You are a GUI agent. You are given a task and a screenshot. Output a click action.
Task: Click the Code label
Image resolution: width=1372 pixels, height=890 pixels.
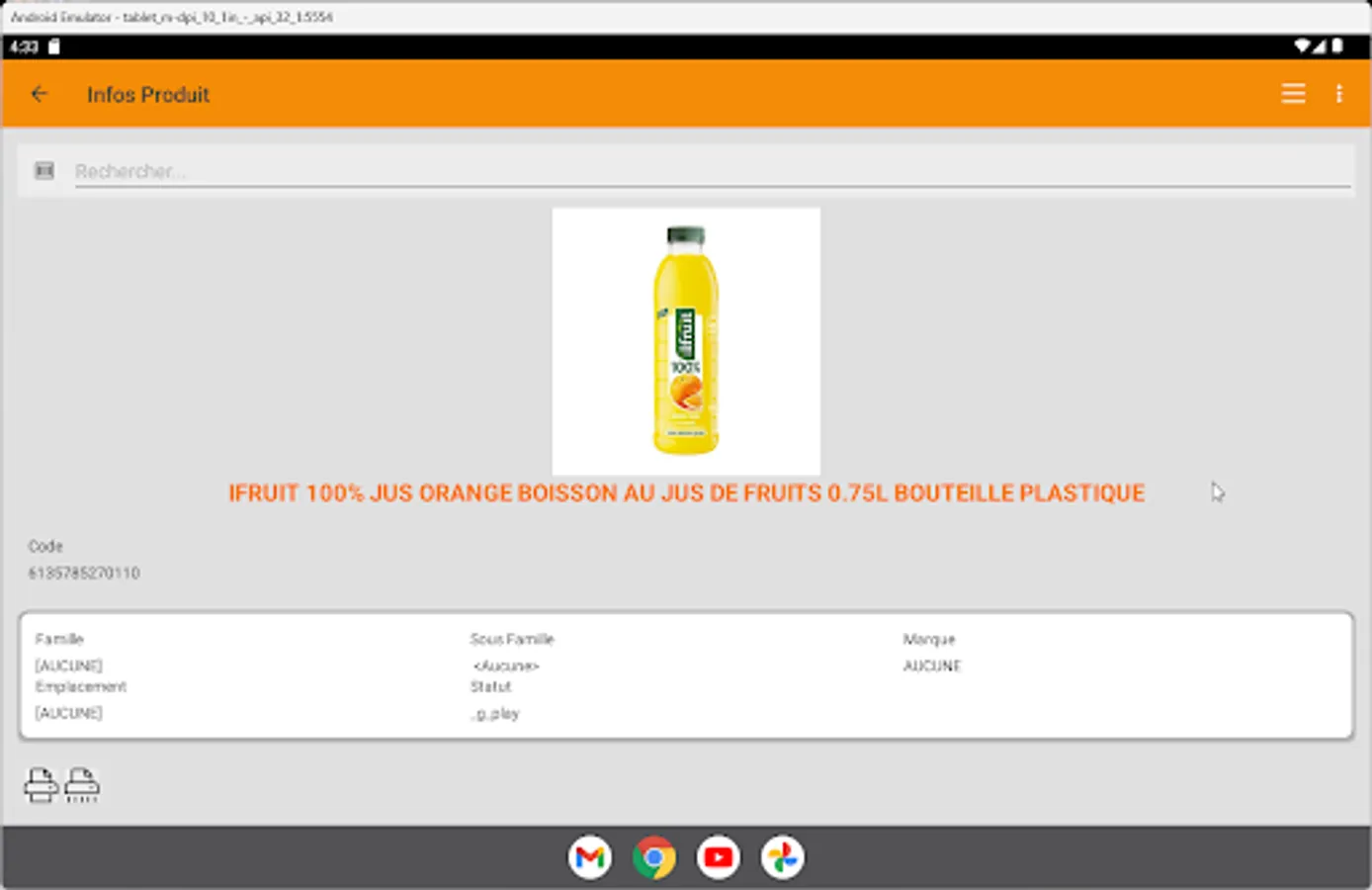pos(45,546)
